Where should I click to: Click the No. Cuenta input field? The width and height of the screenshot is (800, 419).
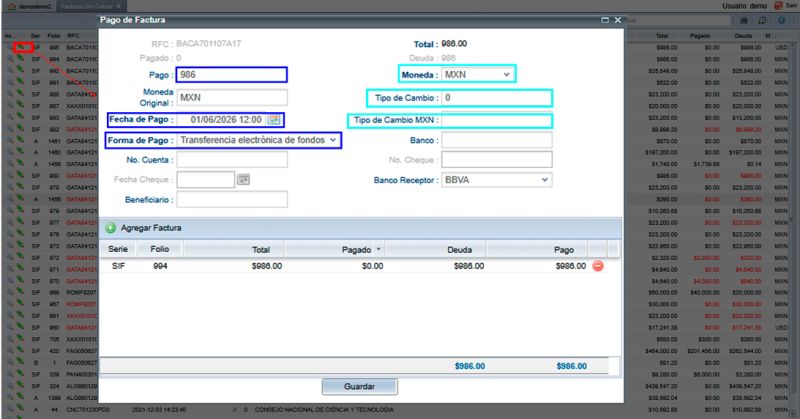(232, 160)
